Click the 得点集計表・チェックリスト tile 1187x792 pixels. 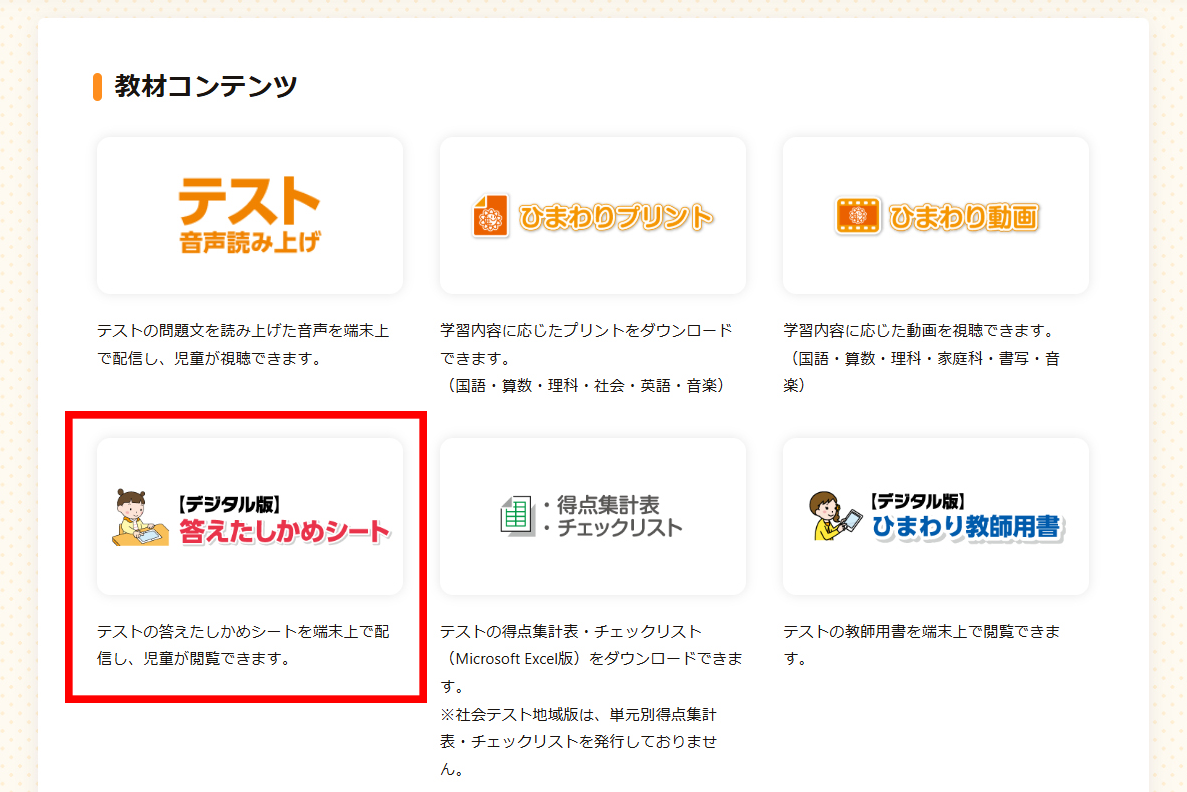[x=593, y=515]
